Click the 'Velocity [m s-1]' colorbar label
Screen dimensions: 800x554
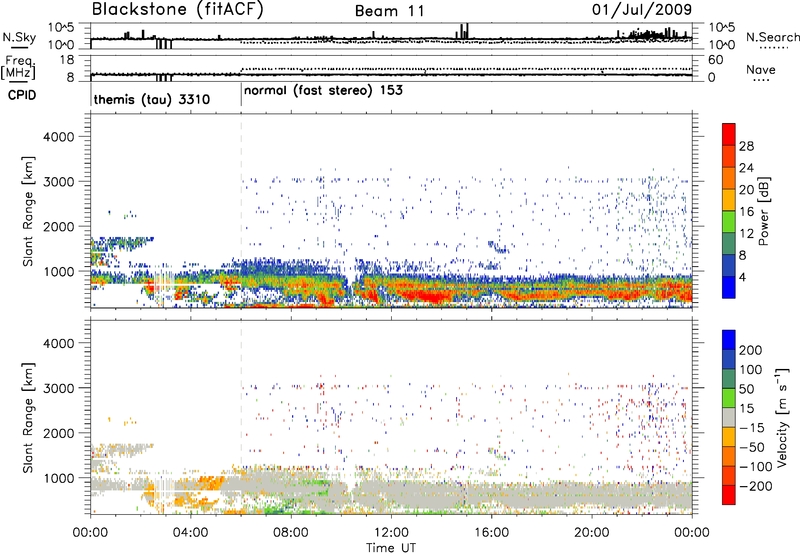(781, 417)
